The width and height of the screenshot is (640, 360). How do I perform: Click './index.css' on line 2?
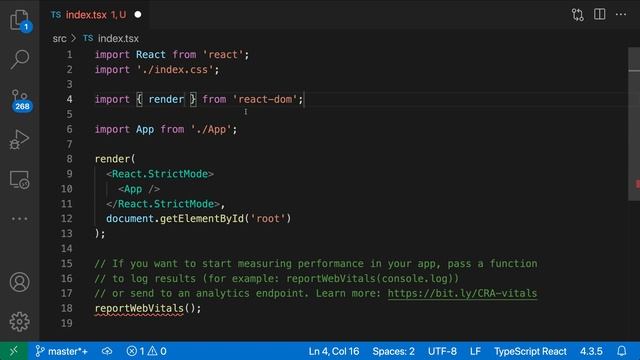(175, 70)
